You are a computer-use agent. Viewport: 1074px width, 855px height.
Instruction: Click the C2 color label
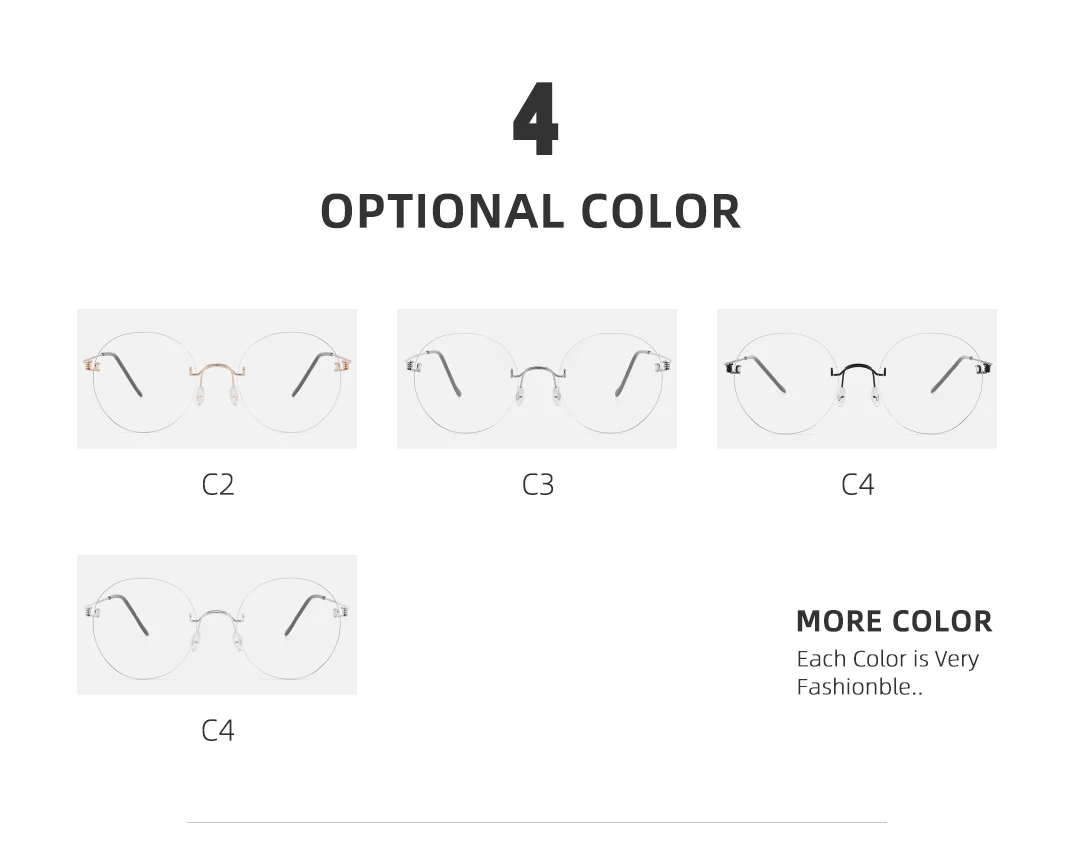pos(218,485)
